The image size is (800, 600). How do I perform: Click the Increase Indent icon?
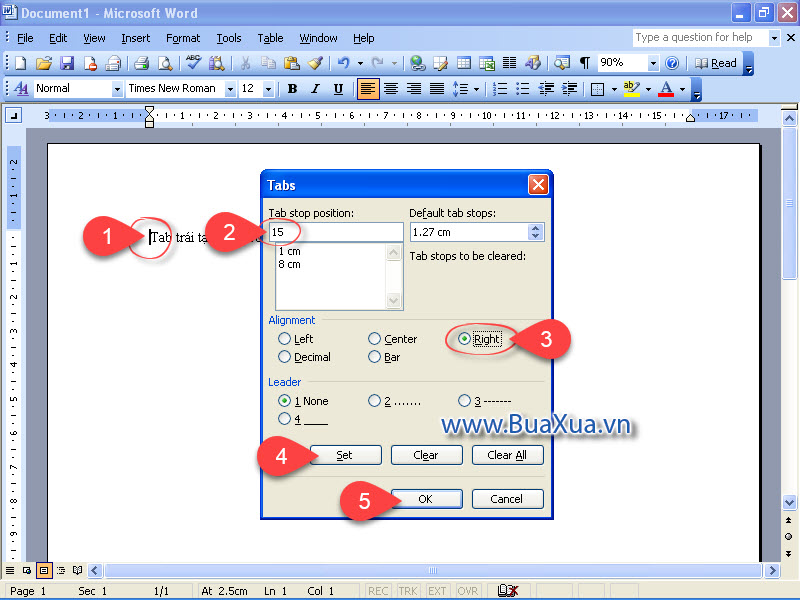tap(569, 89)
